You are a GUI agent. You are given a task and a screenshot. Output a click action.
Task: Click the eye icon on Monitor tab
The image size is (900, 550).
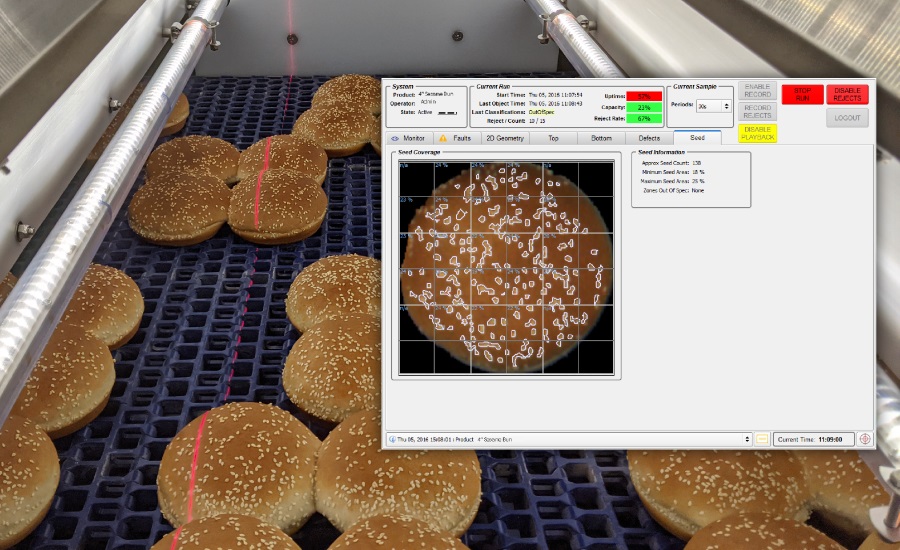coord(395,138)
